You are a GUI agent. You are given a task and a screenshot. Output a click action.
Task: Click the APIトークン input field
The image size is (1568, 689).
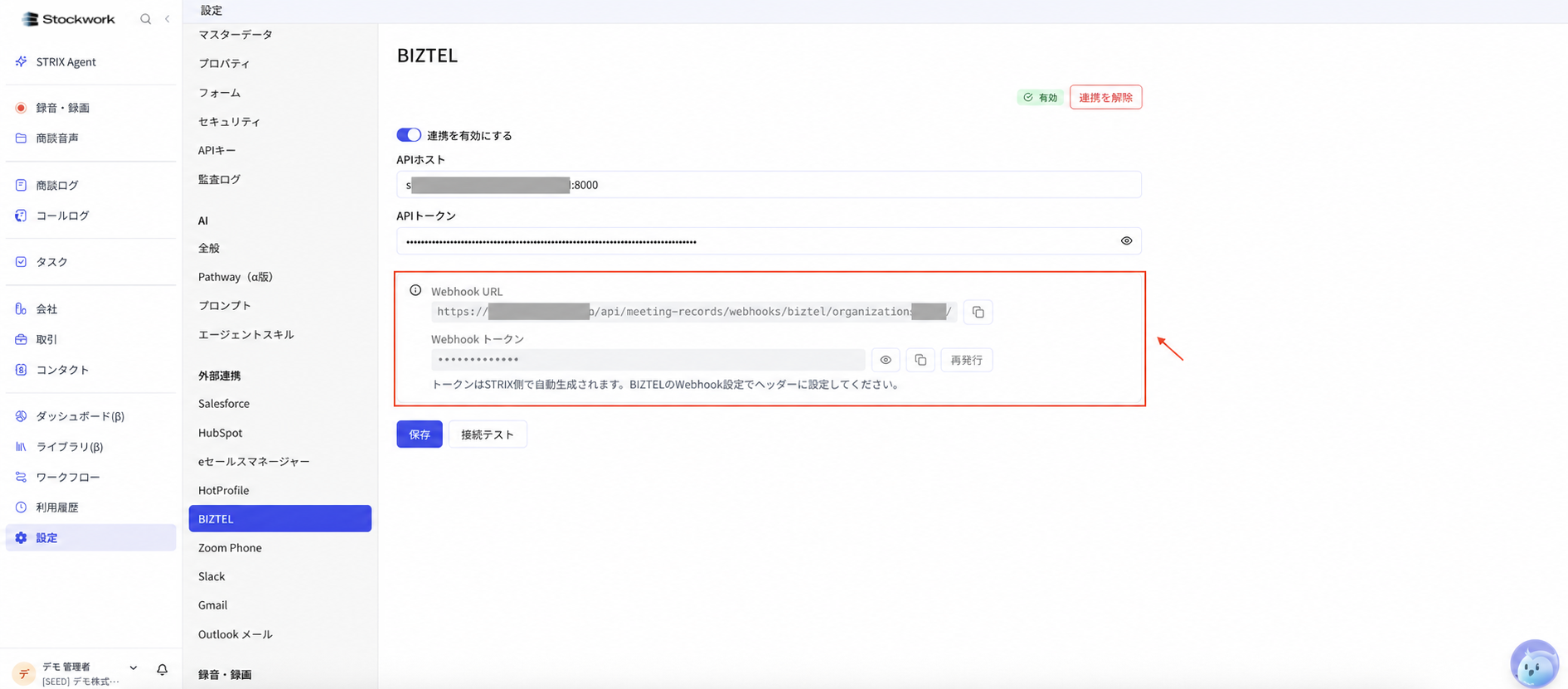(x=769, y=241)
